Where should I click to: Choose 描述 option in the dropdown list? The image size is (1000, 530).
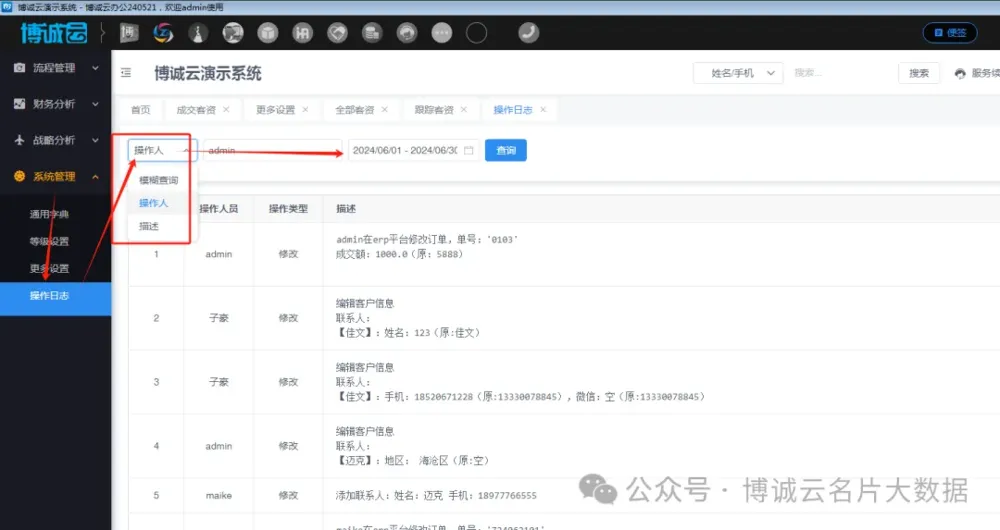149,226
